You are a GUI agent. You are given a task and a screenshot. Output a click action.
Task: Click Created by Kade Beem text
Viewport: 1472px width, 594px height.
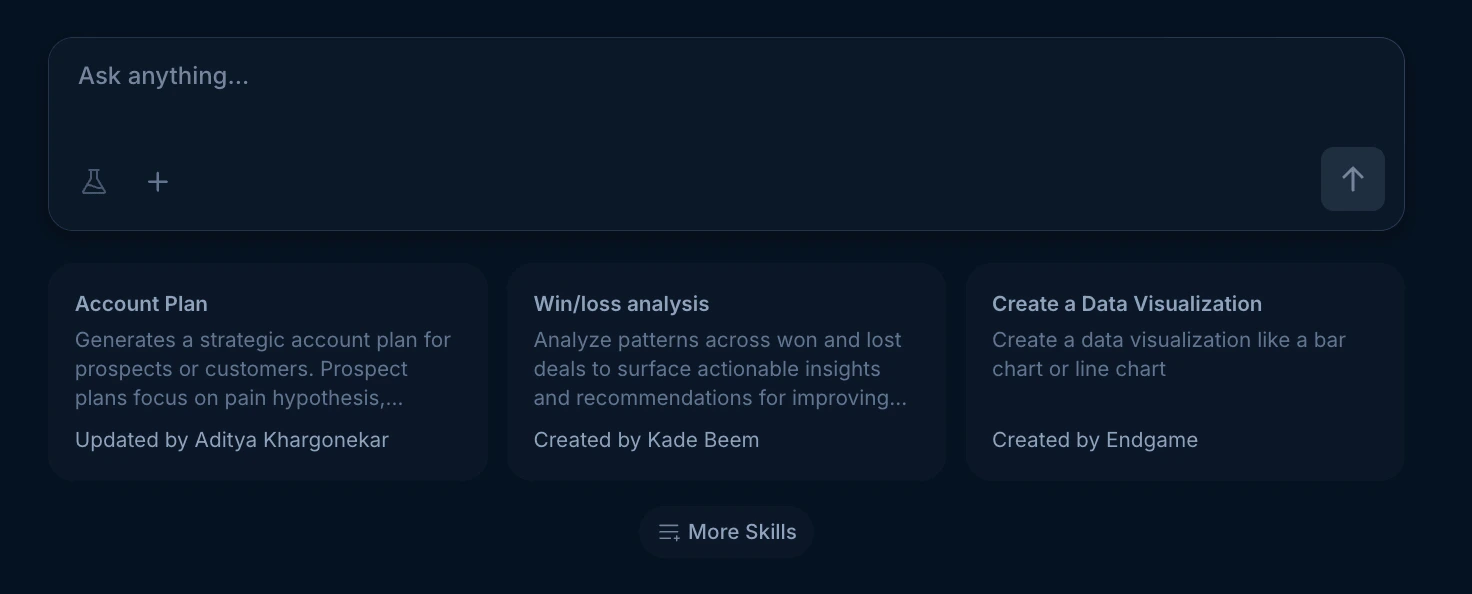(646, 440)
